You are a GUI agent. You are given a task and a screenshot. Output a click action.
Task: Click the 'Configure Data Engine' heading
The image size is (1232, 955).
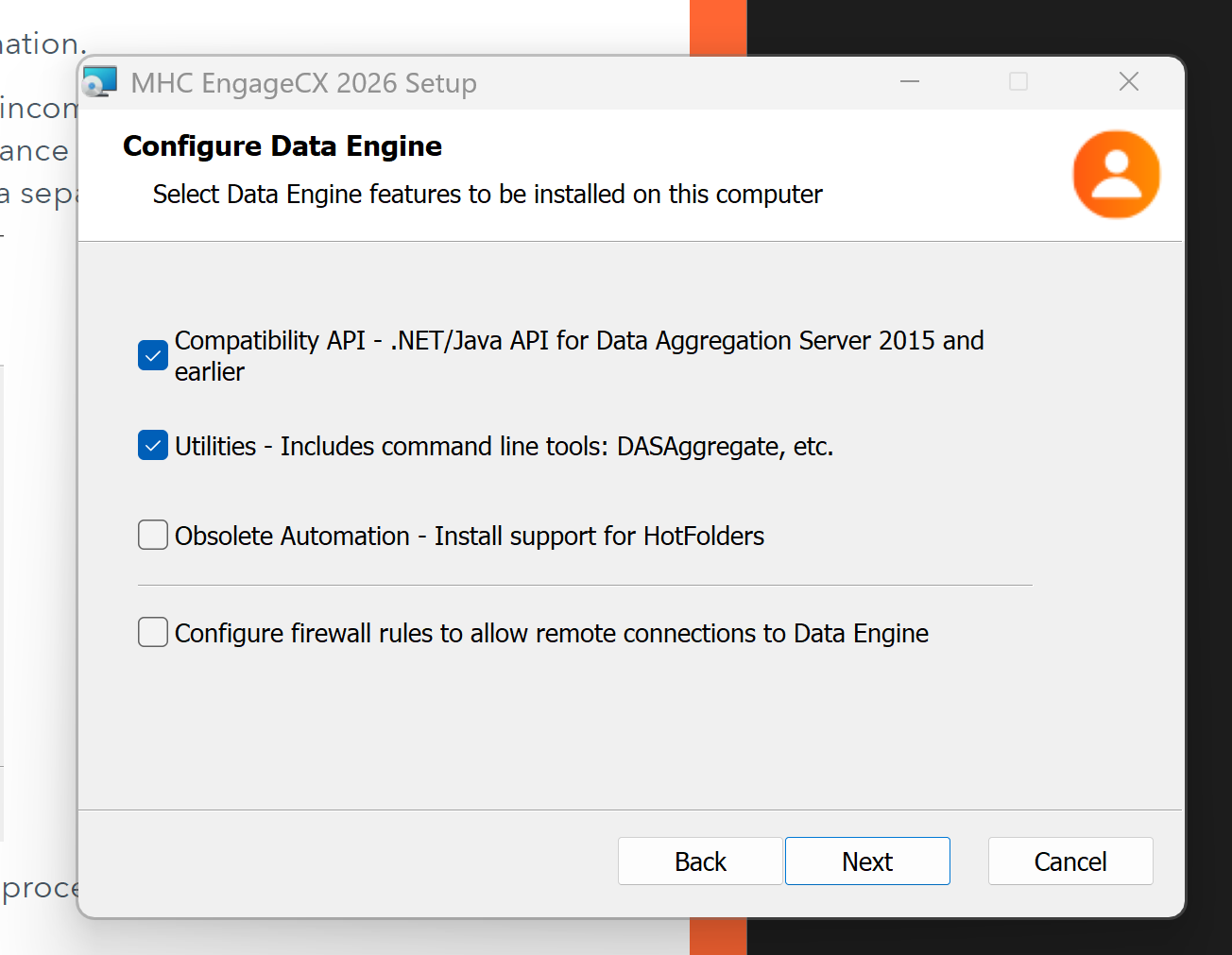(x=282, y=146)
